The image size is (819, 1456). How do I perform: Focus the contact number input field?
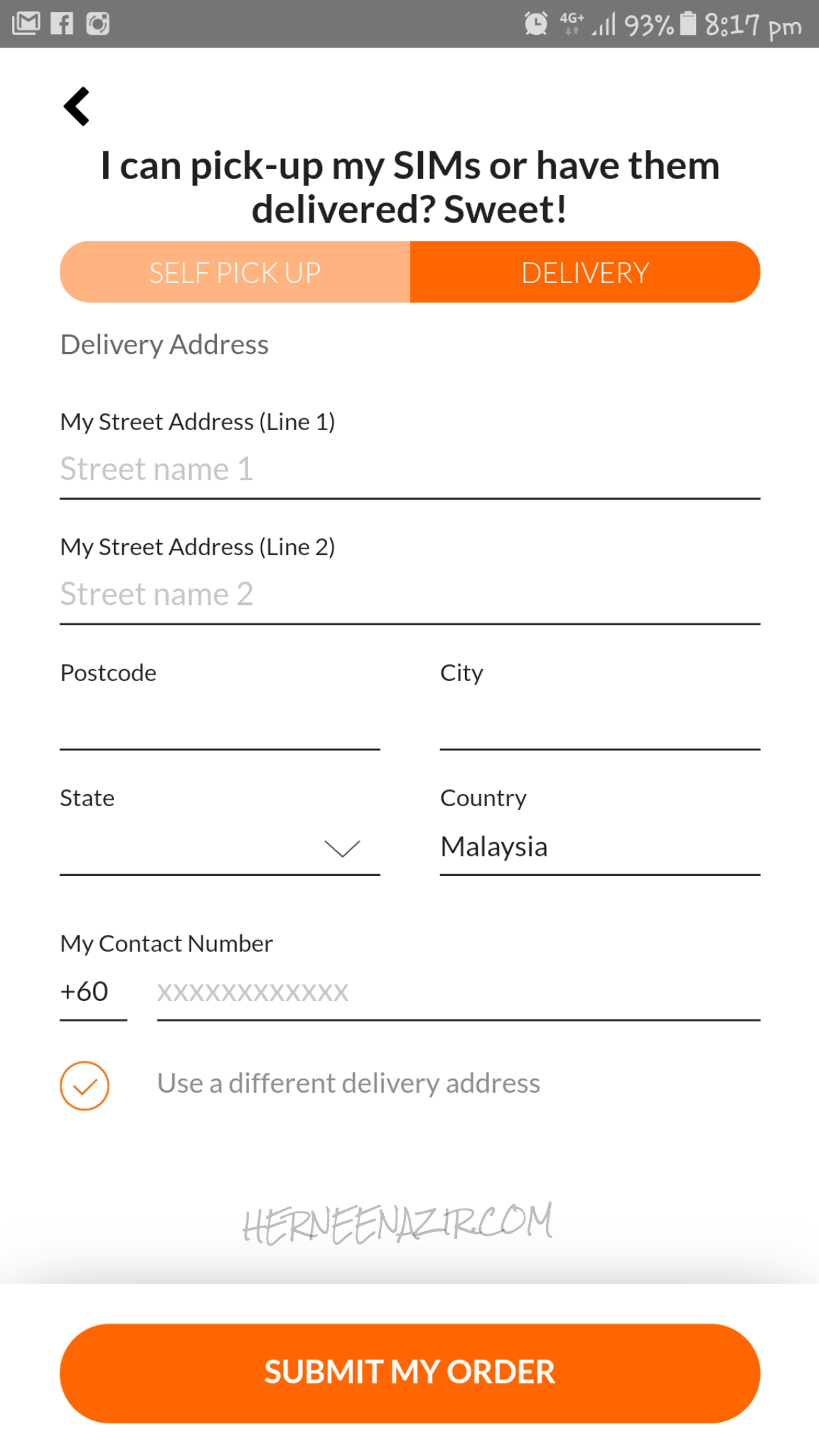(458, 992)
